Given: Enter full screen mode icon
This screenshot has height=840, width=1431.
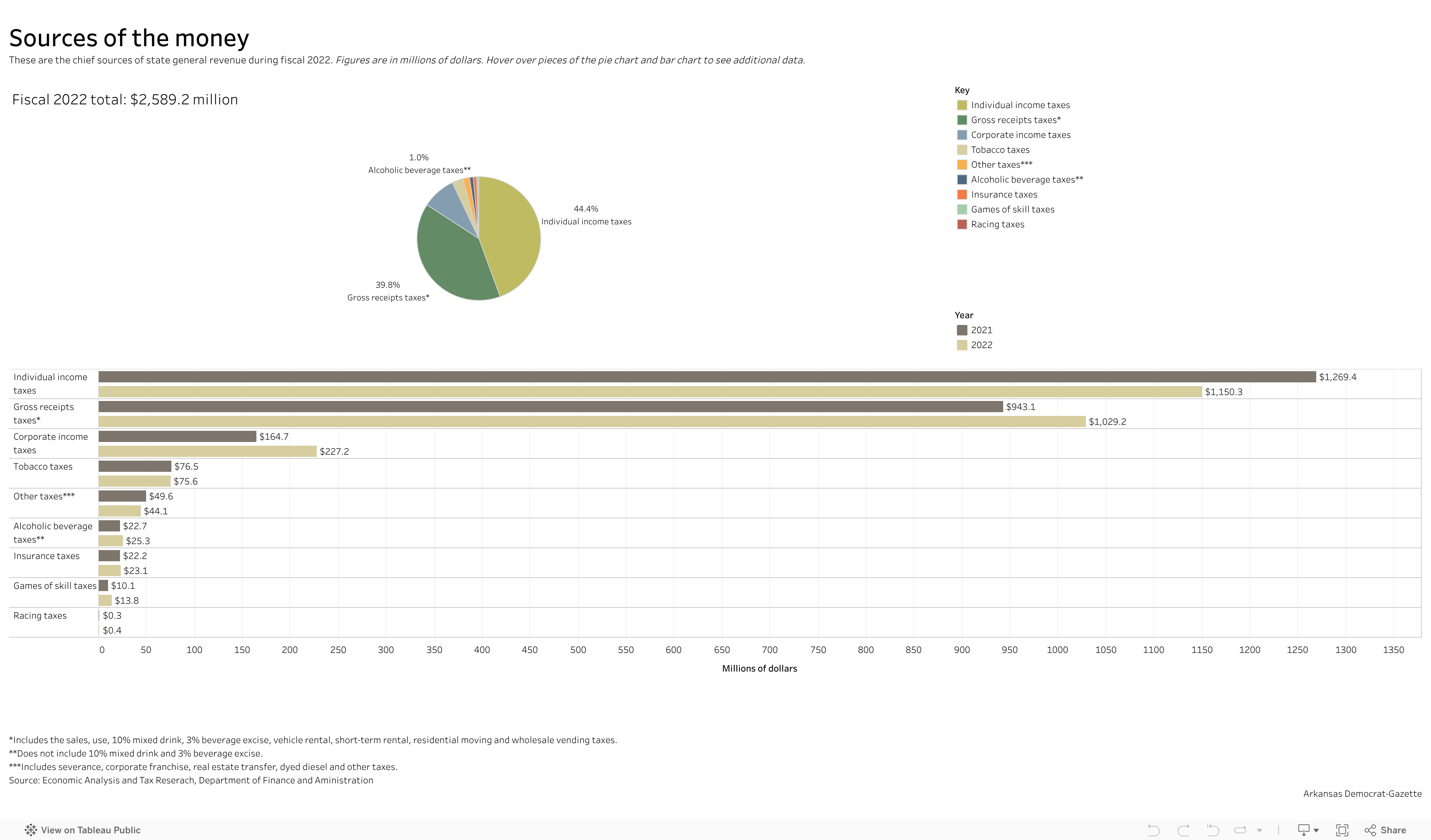Looking at the screenshot, I should [1342, 830].
